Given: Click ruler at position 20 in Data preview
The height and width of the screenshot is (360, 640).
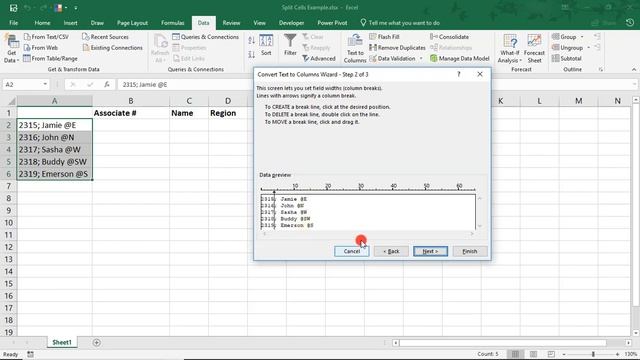Looking at the screenshot, I should 328,187.
